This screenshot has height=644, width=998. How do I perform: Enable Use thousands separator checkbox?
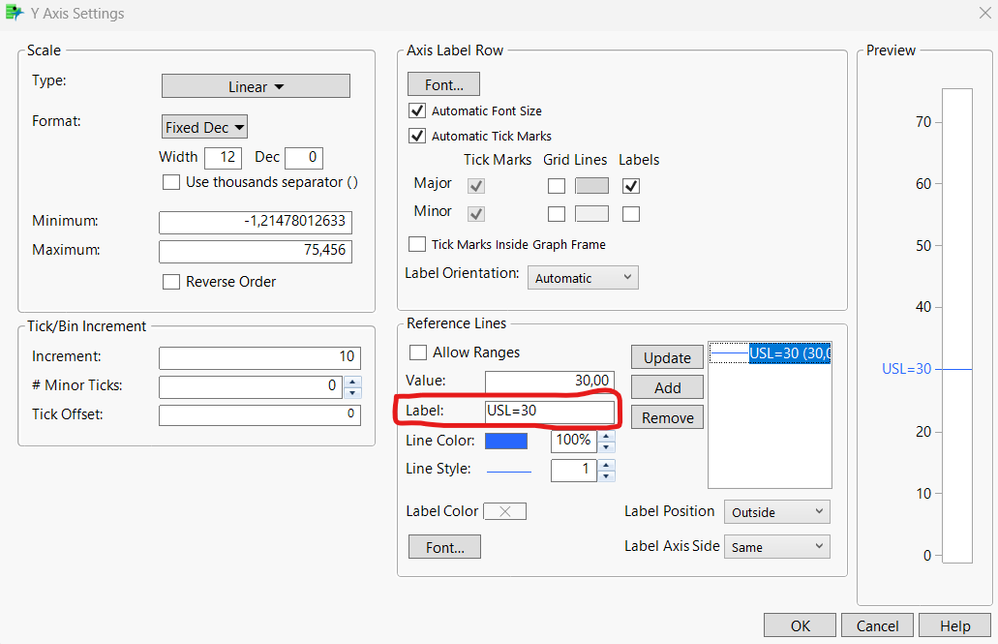(171, 182)
